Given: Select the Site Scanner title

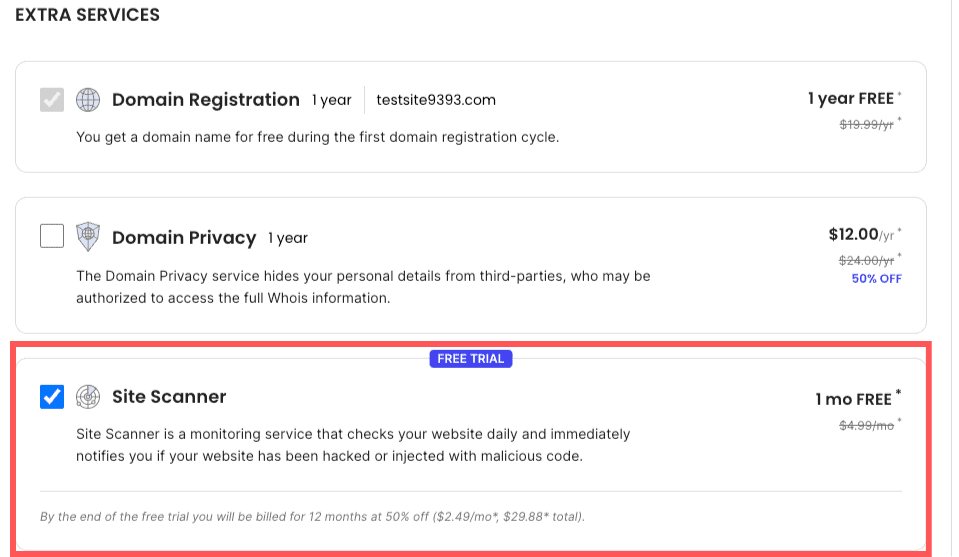Looking at the screenshot, I should (x=169, y=397).
